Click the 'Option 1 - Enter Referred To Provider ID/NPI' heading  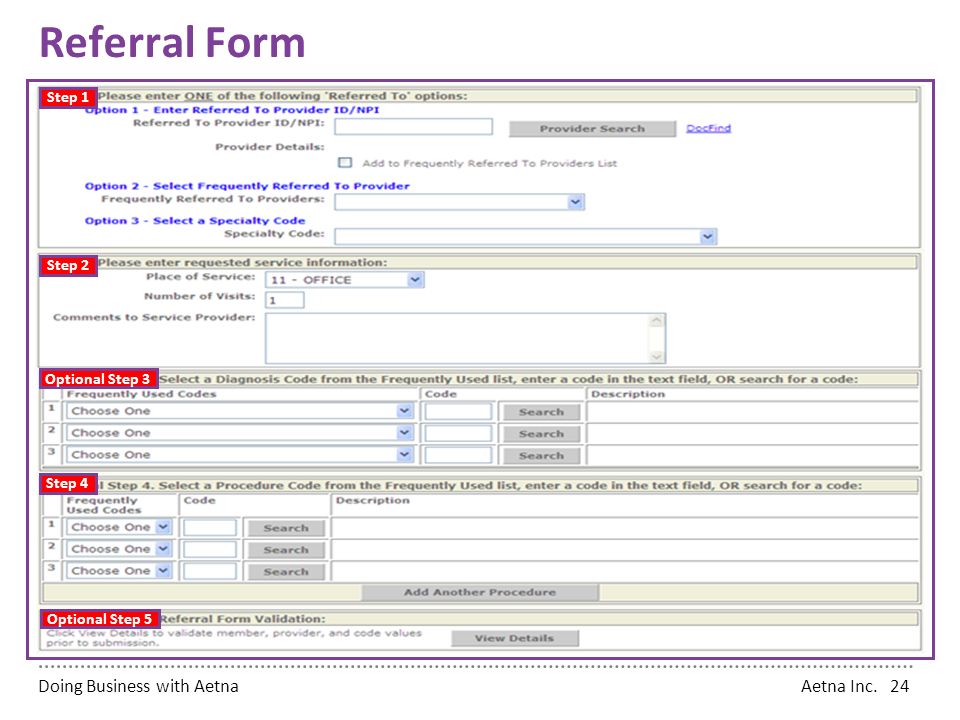[232, 110]
